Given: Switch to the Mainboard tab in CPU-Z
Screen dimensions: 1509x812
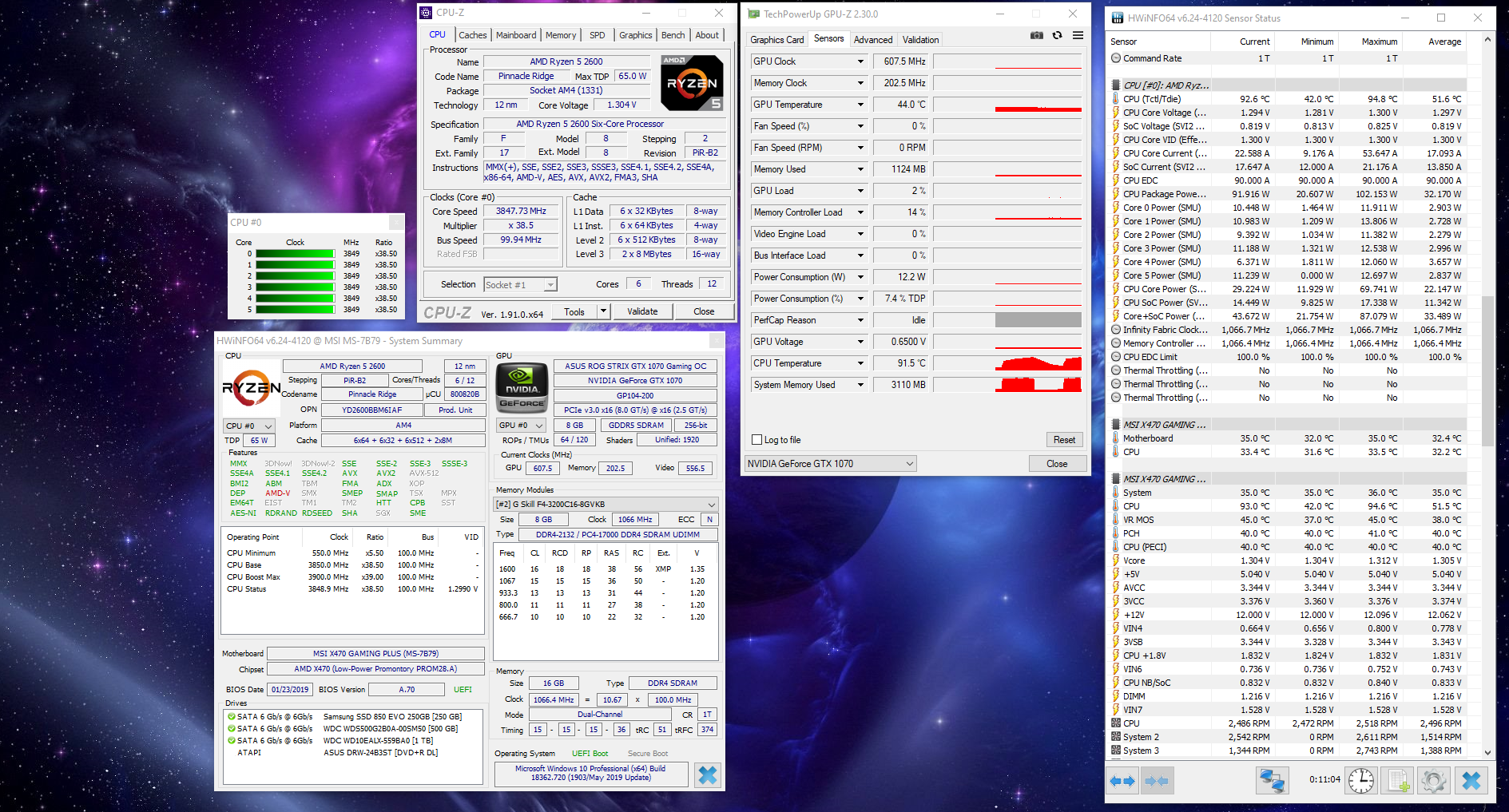Looking at the screenshot, I should (516, 35).
